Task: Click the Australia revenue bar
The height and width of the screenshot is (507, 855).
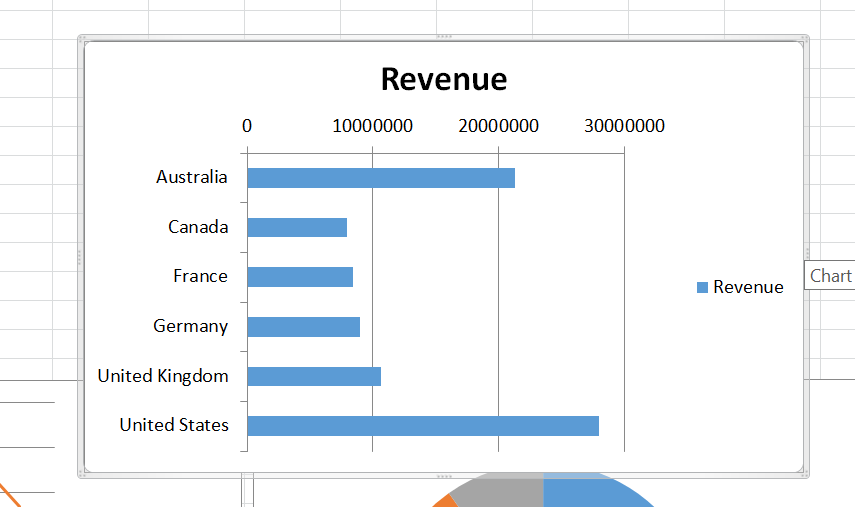Action: tap(380, 178)
